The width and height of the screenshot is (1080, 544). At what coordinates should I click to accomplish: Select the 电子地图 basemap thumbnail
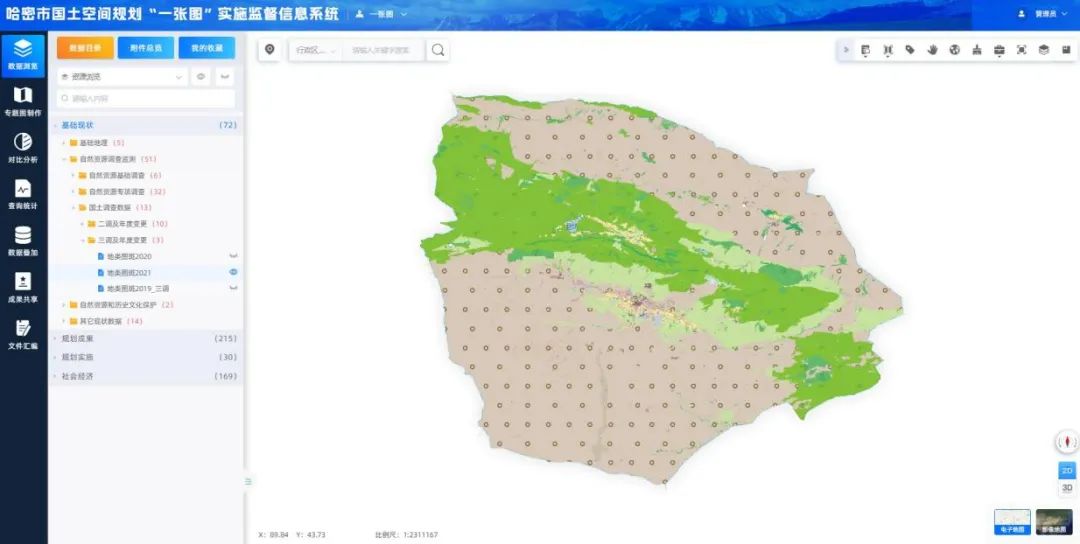click(1012, 522)
